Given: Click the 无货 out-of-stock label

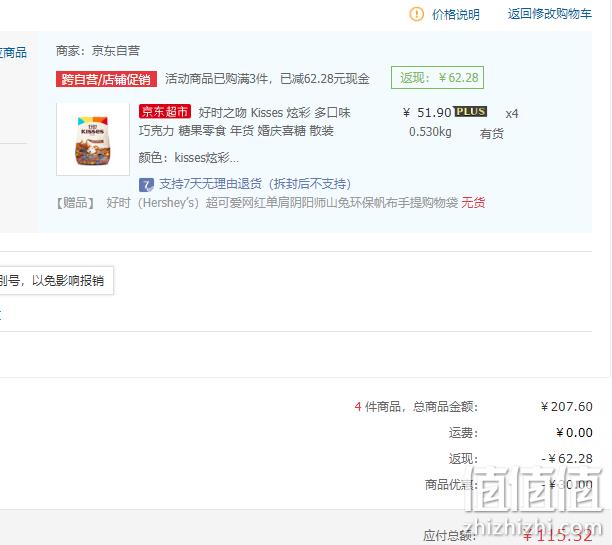Looking at the screenshot, I should click(x=473, y=203).
